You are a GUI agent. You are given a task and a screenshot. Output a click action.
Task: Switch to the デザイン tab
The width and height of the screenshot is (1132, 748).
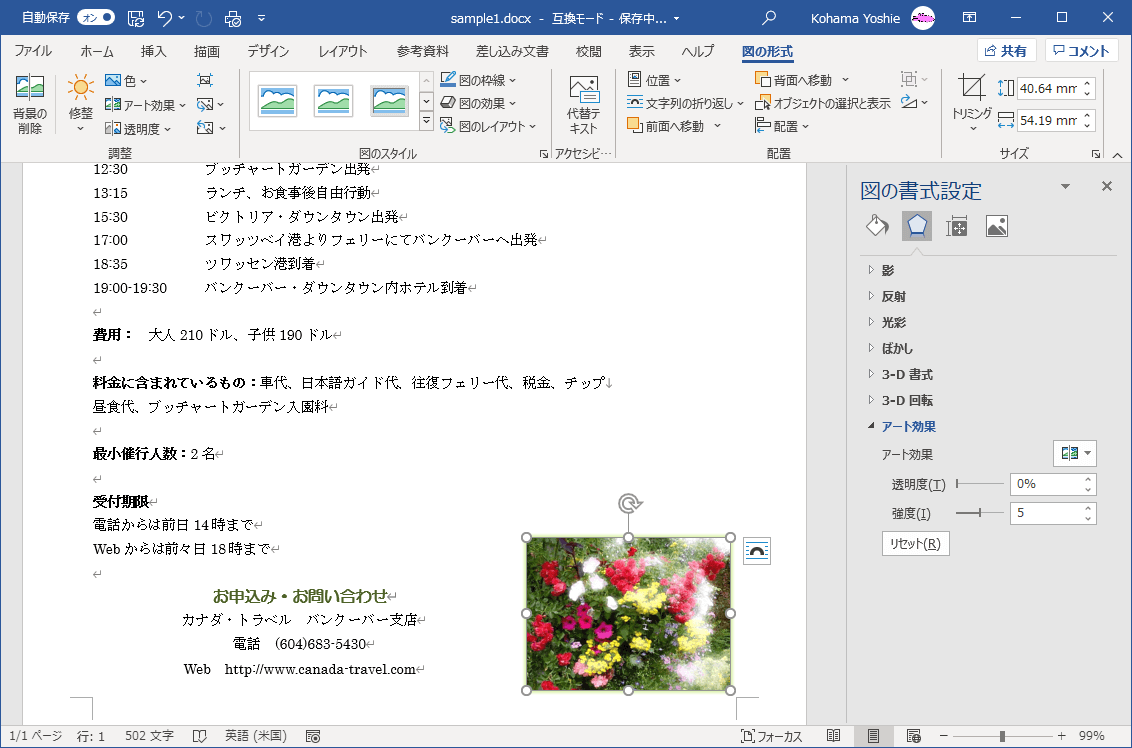[268, 51]
